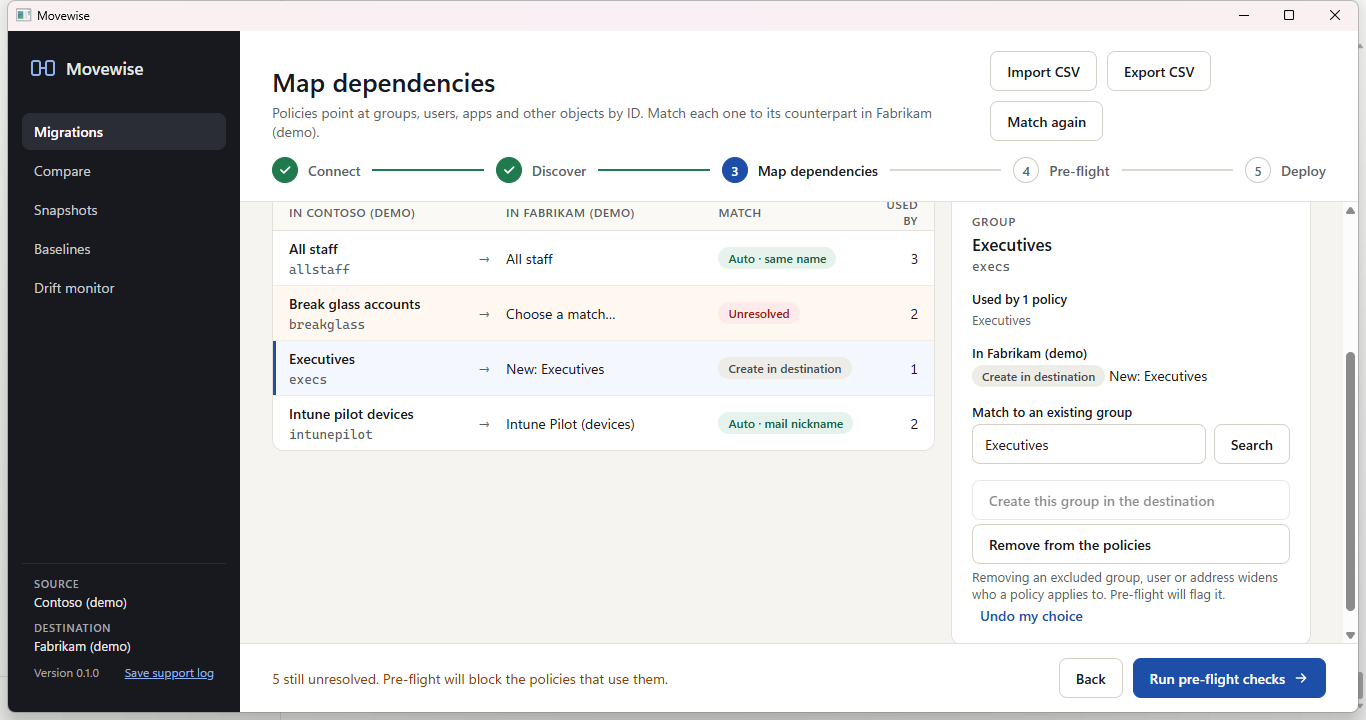The width and height of the screenshot is (1366, 720).
Task: Click the Auto · same name badge
Action: point(777,259)
